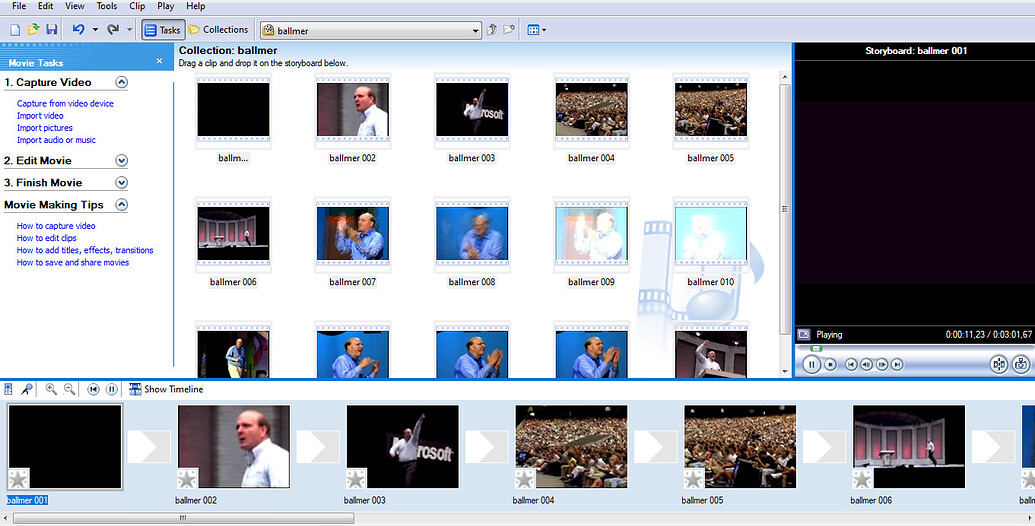Open the undo history dropdown arrow
This screenshot has width=1035, height=526.
point(94,30)
